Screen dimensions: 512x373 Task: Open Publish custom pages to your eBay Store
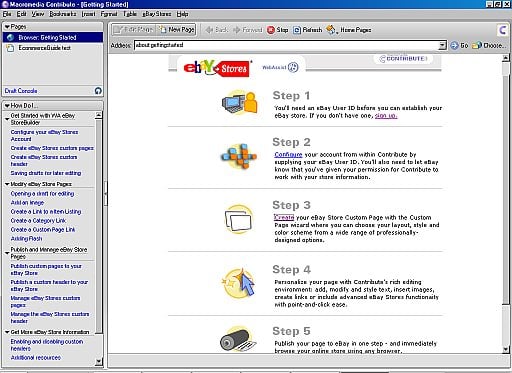[46, 270]
